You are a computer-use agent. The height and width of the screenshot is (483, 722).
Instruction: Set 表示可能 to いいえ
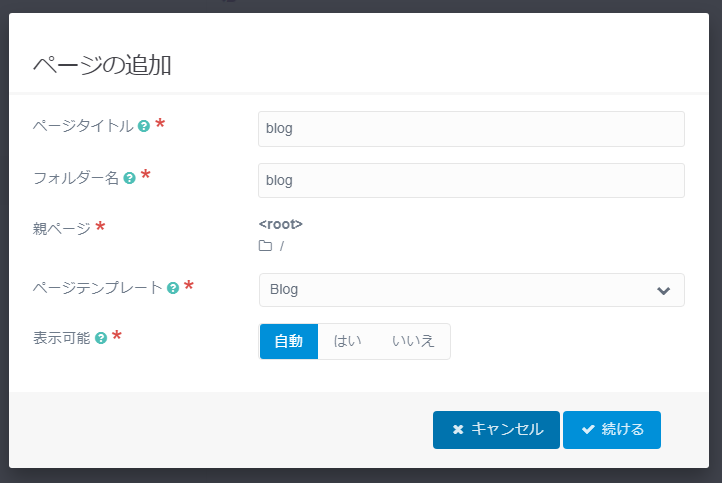(413, 341)
